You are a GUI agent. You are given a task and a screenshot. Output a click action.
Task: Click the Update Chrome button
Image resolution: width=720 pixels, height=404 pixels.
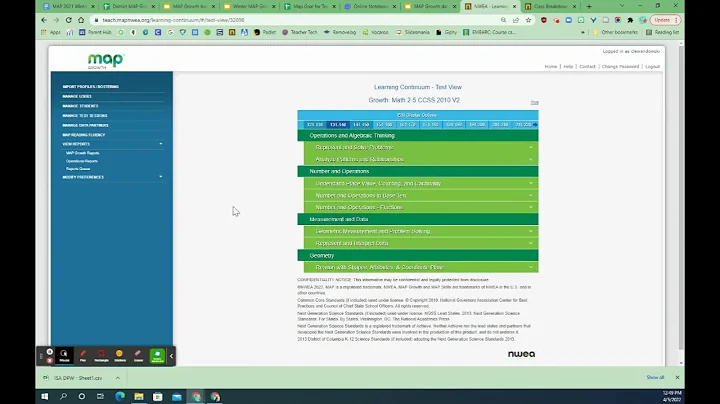coord(664,20)
